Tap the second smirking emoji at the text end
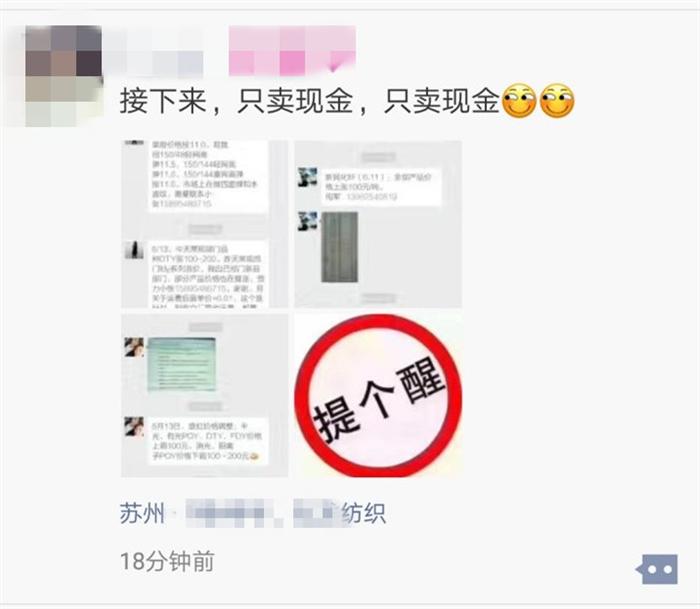Screen dimensions: 700x609 (x=557, y=101)
